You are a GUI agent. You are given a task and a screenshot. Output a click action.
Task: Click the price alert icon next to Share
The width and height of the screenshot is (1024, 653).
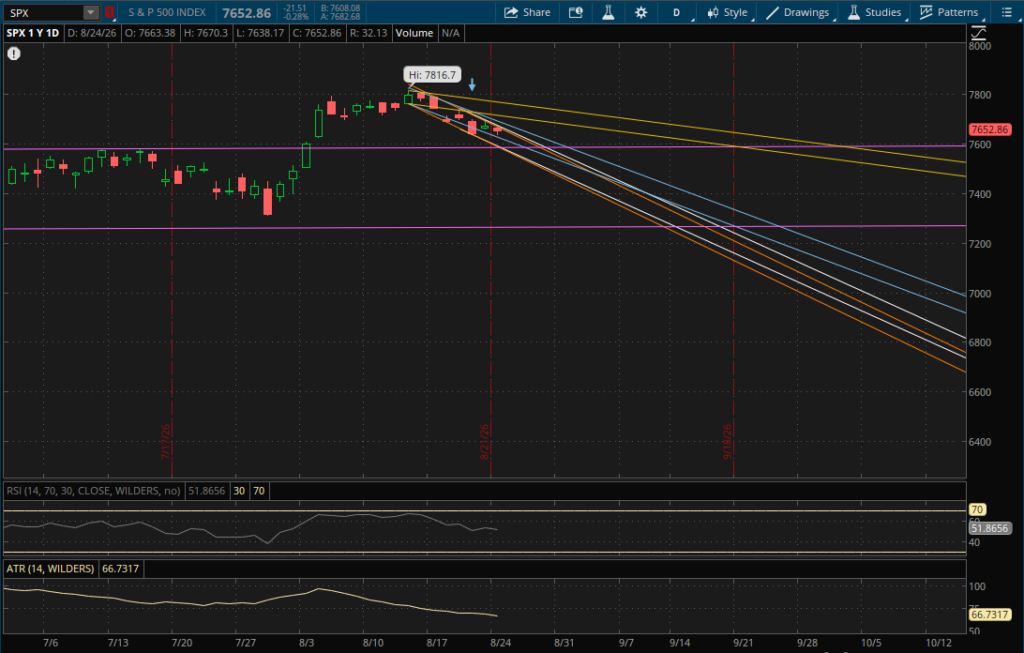click(575, 12)
